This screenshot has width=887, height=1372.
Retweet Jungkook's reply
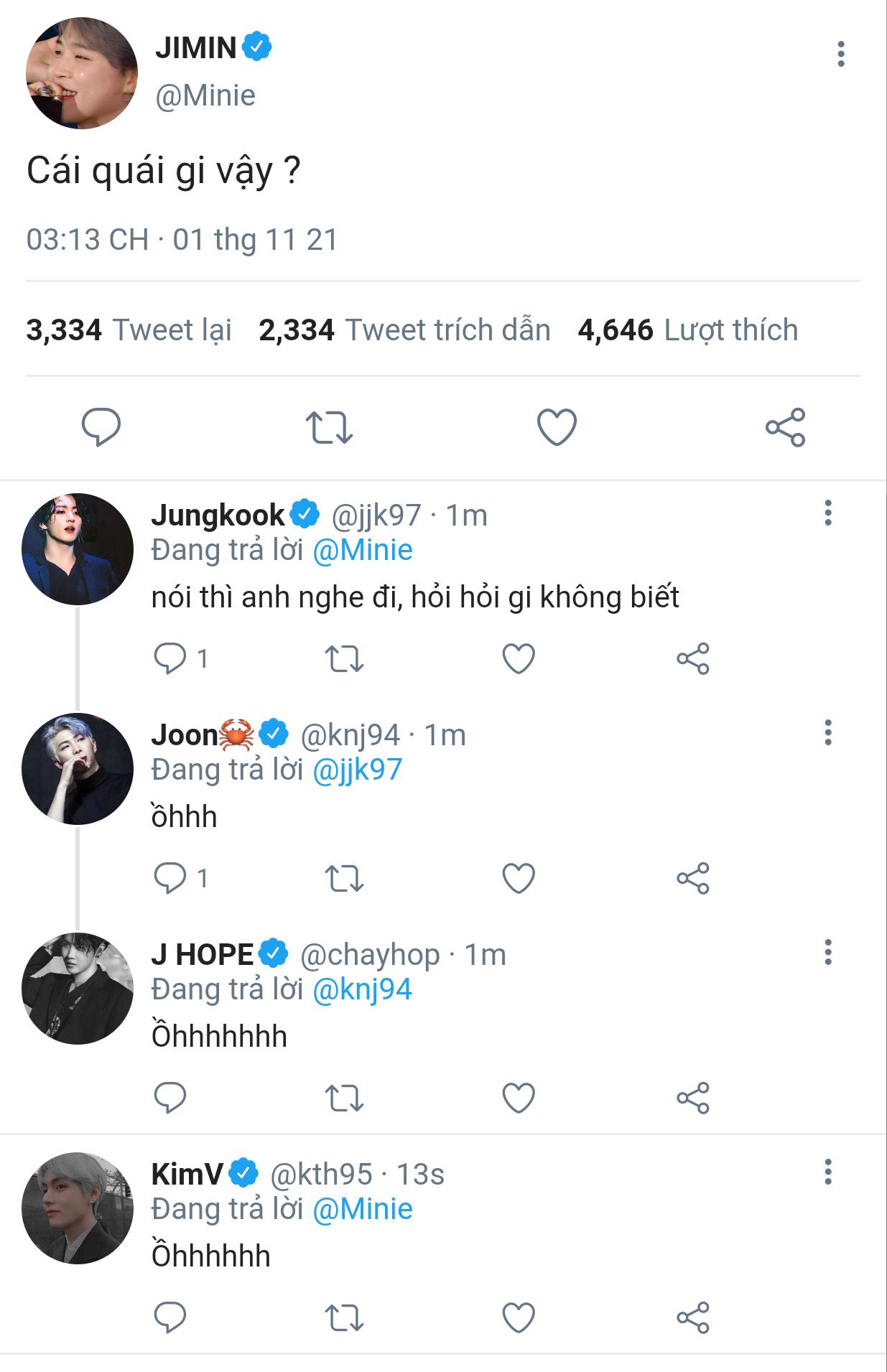coord(345,658)
